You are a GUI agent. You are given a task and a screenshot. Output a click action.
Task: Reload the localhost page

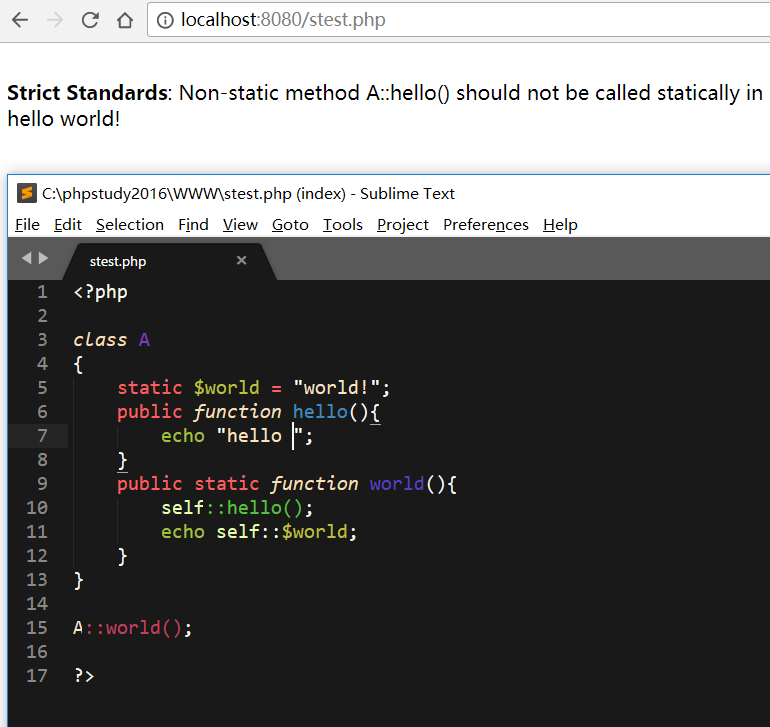pyautogui.click(x=90, y=20)
